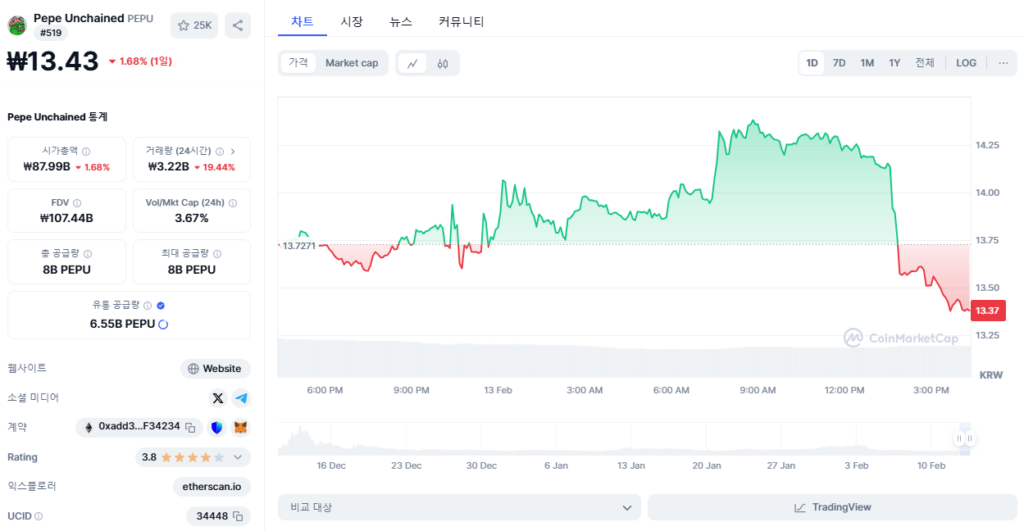This screenshot has height=531, width=1024.
Task: Click the #519 rank badge
Action: tap(50, 33)
